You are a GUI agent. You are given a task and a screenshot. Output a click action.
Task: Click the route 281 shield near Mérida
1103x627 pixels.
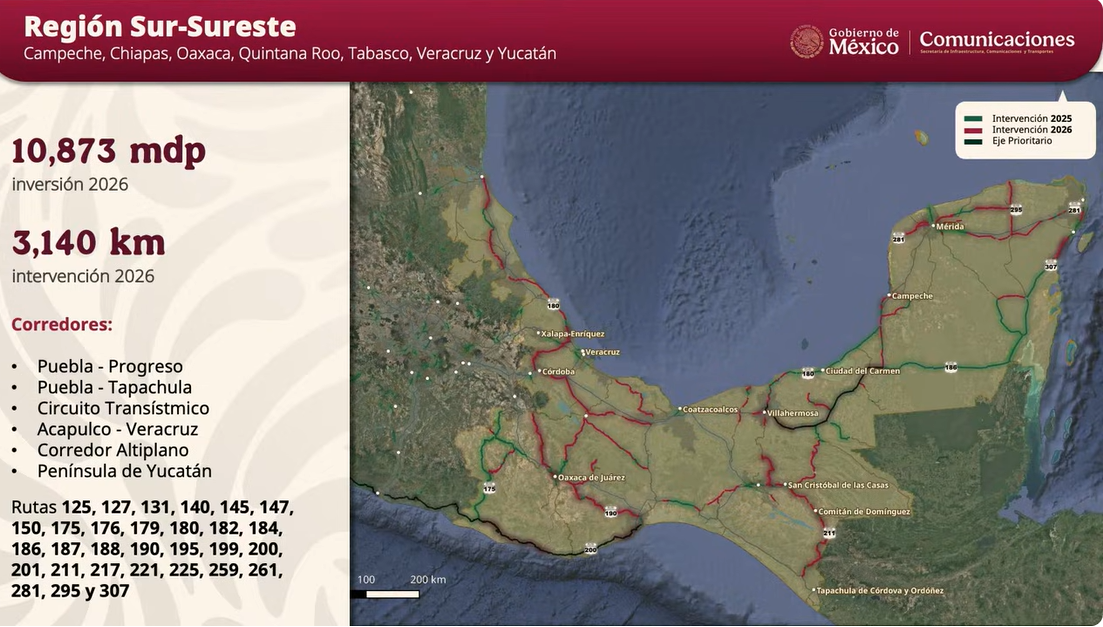click(x=897, y=239)
